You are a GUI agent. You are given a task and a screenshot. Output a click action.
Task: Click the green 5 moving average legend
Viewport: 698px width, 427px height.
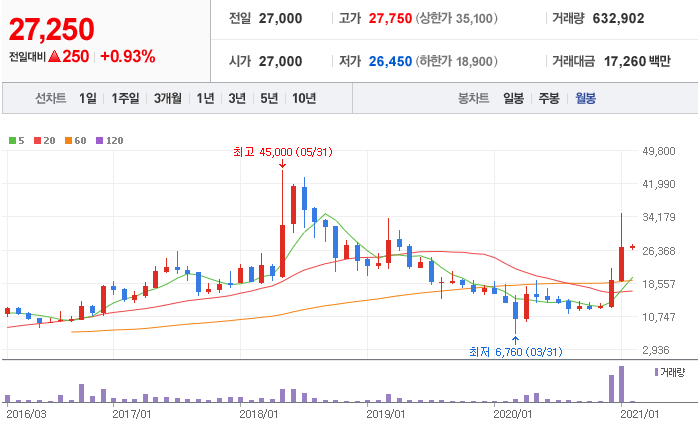tap(17, 141)
